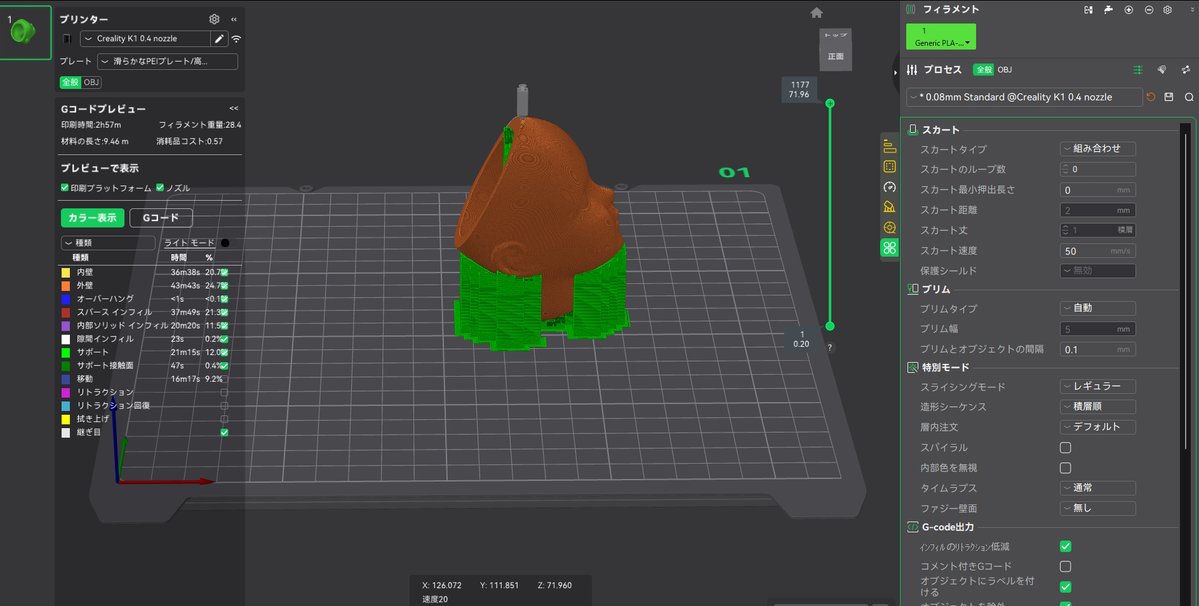
Task: Open the layer slider help icon
Action: [830, 348]
